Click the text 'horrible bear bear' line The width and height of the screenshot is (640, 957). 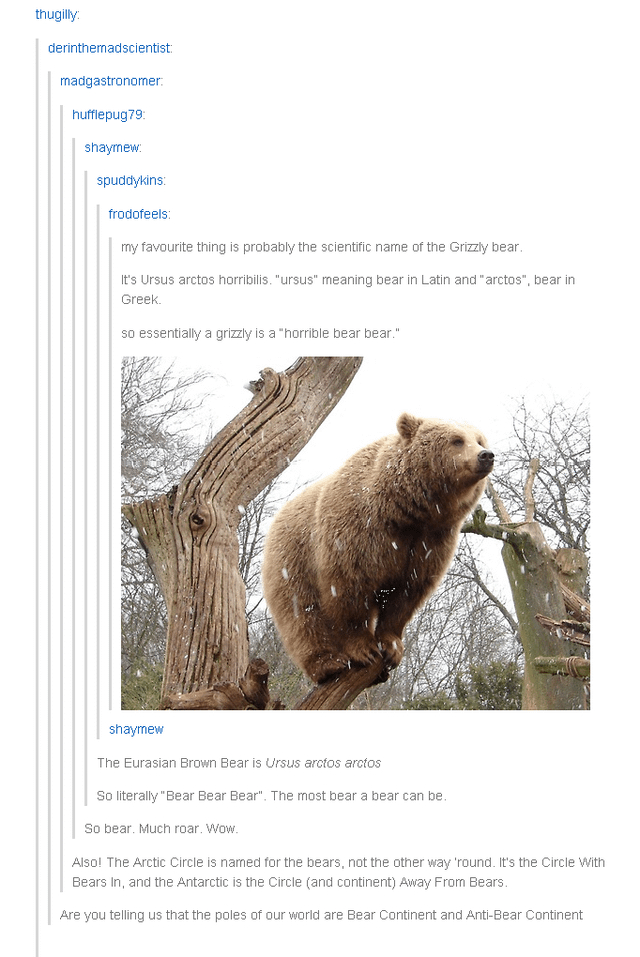pyautogui.click(x=261, y=333)
